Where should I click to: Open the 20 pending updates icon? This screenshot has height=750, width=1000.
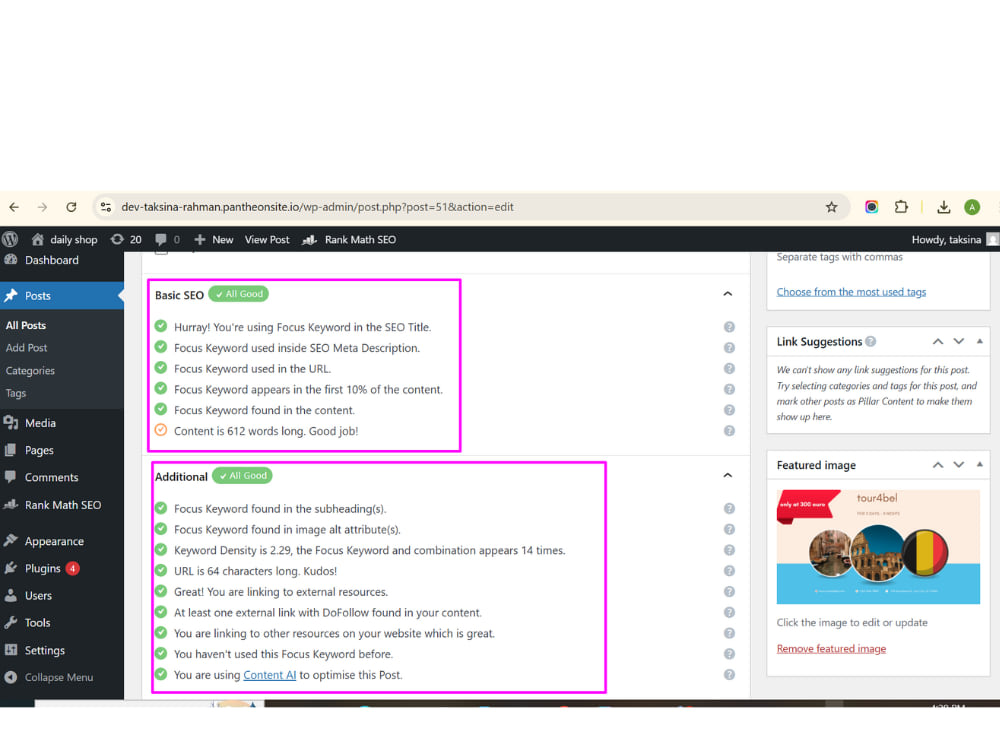126,240
